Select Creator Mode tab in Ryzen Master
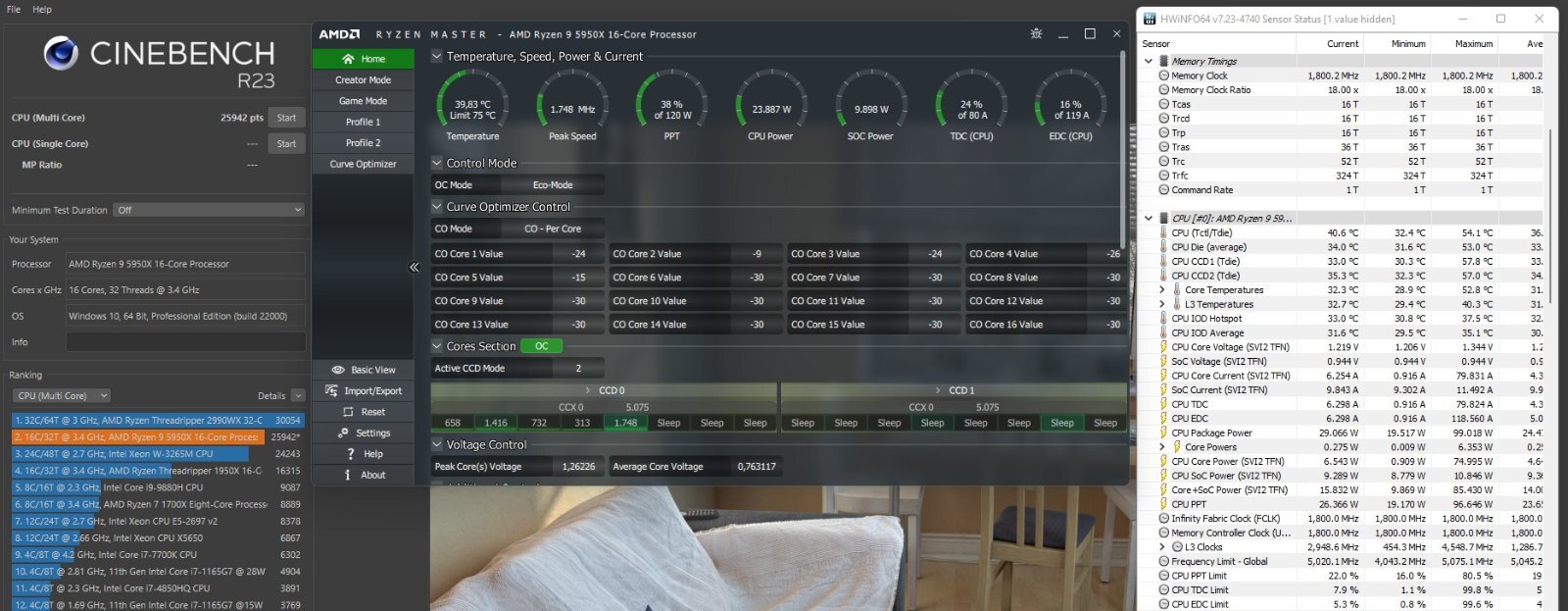 363,80
